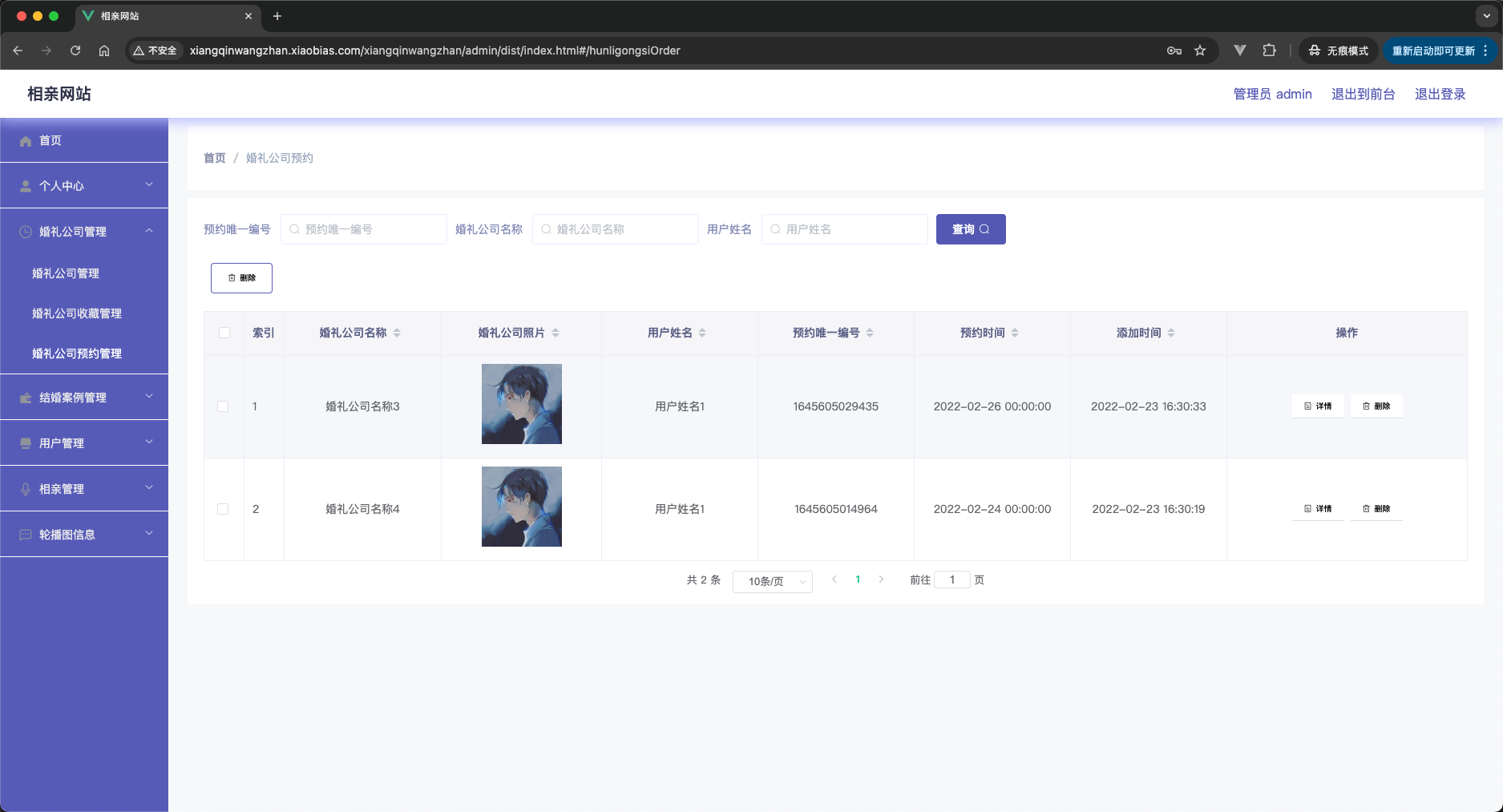Sort by 添加时间 column arrows

(1171, 333)
